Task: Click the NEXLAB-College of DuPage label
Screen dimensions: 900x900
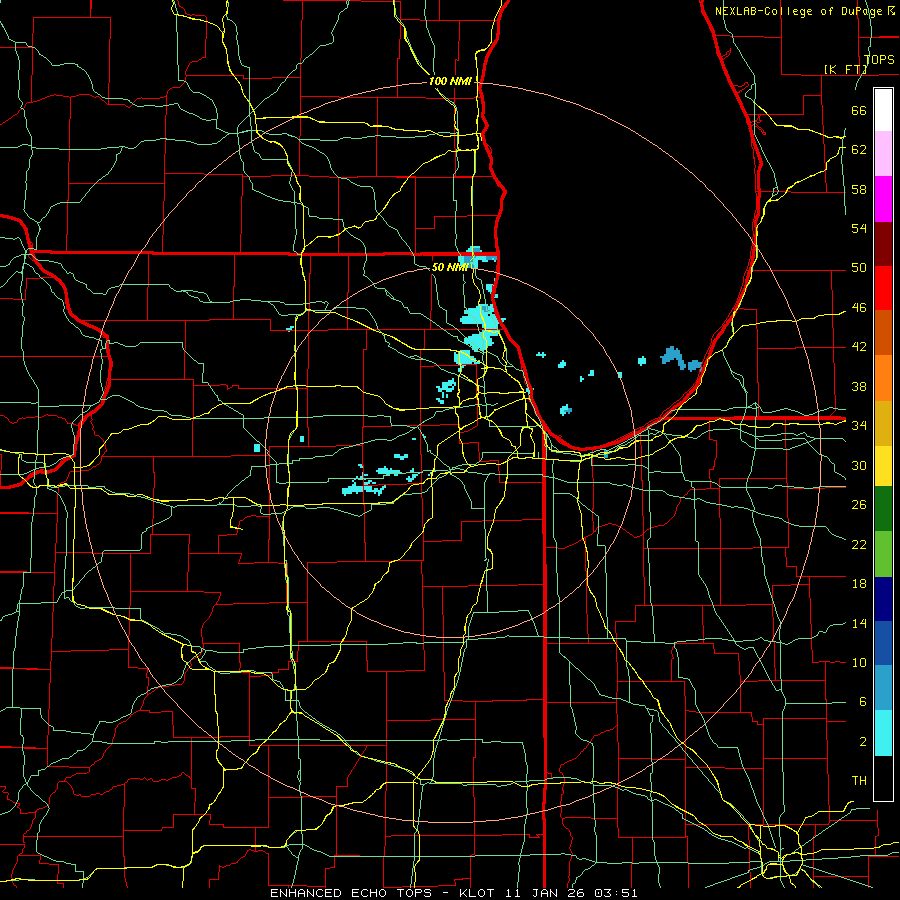Action: click(800, 11)
